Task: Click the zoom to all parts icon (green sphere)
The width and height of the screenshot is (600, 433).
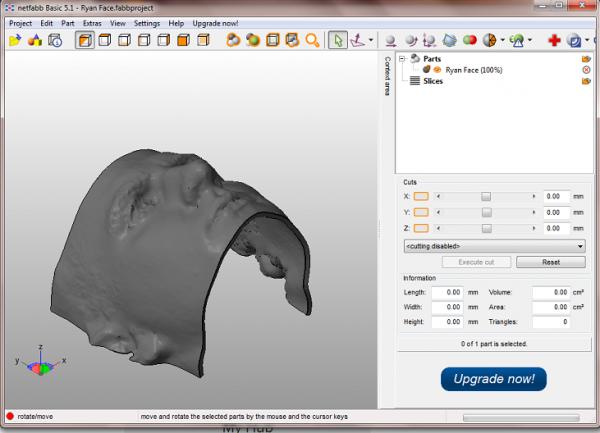Action: (253, 40)
